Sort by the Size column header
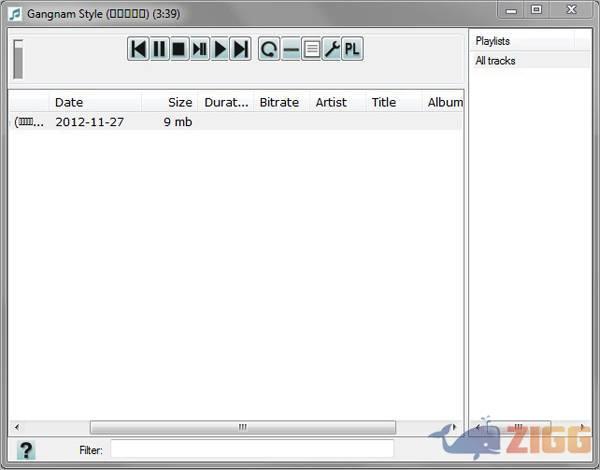This screenshot has width=600, height=470. pyautogui.click(x=170, y=102)
